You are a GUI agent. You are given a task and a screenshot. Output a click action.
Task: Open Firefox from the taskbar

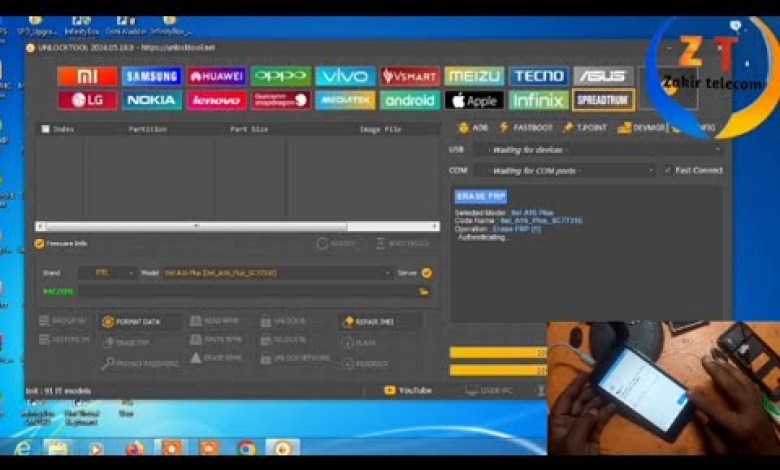pos(135,448)
